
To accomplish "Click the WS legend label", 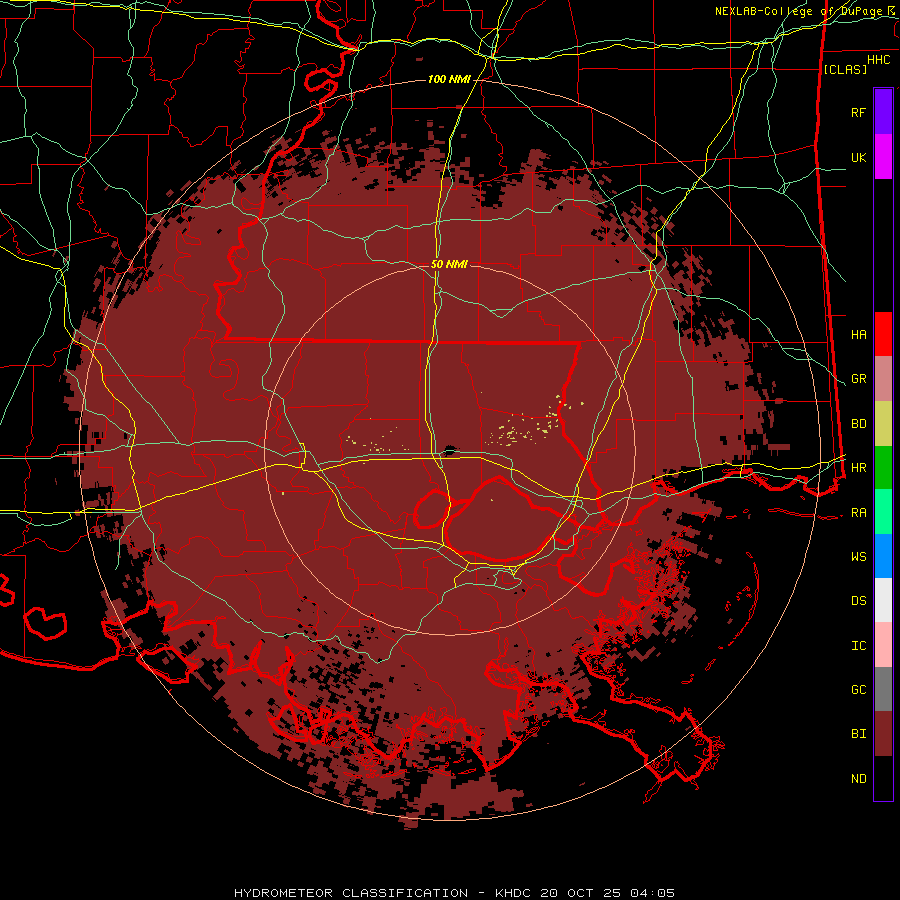I will pyautogui.click(x=859, y=557).
